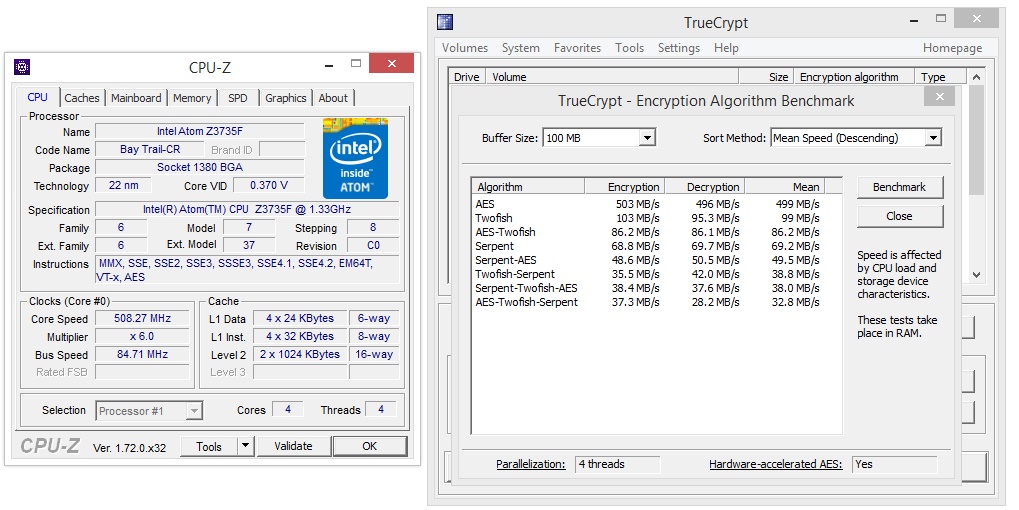The image size is (1019, 510).
Task: Run the encryption Benchmark button
Action: [x=899, y=187]
